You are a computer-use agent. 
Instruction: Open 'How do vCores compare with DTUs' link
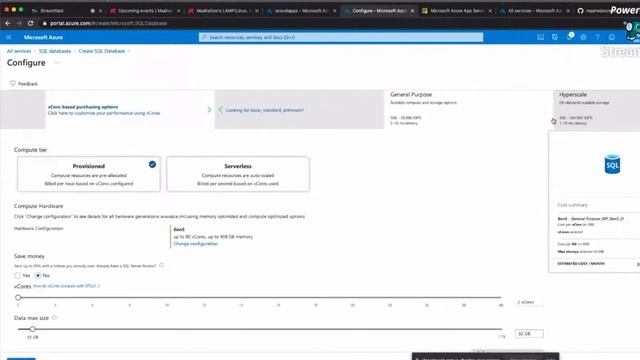coord(66,286)
